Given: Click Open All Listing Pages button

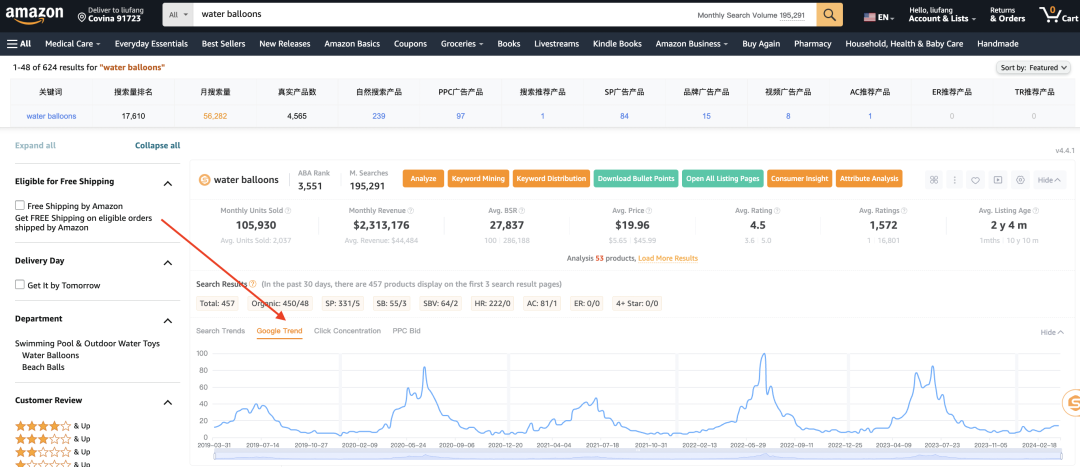Looking at the screenshot, I should point(723,178).
